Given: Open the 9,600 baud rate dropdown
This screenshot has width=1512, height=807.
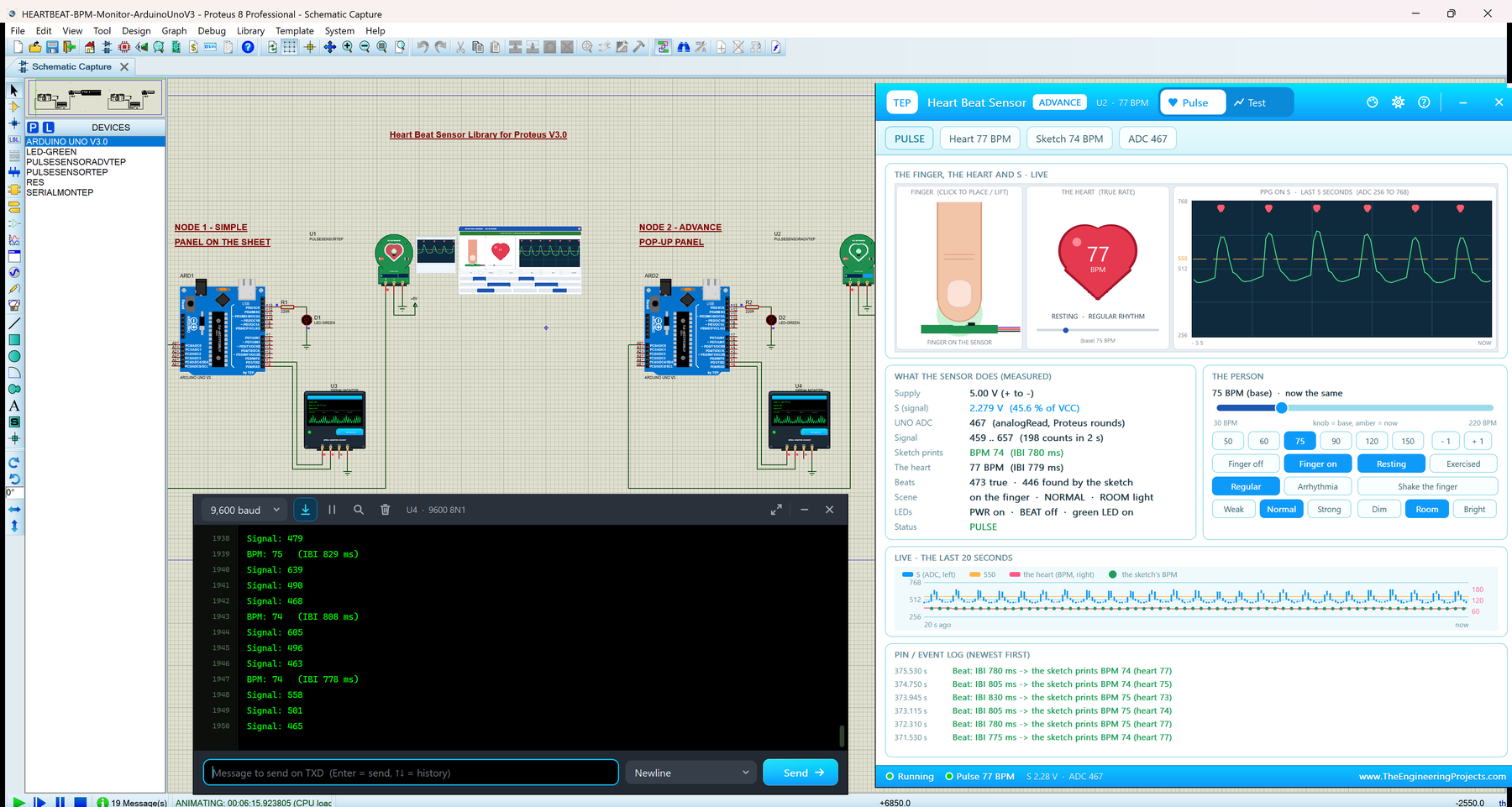Looking at the screenshot, I should point(244,510).
